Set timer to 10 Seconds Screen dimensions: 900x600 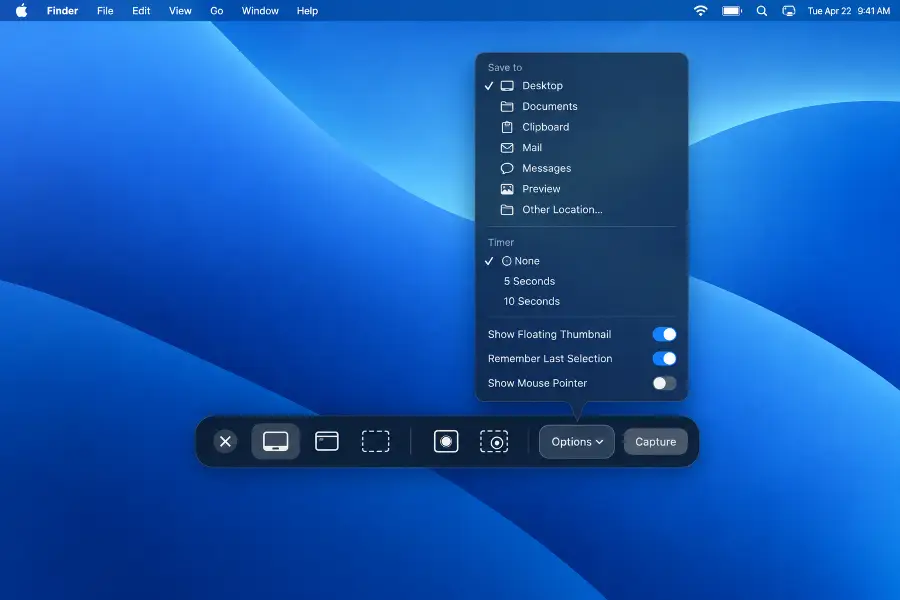pos(581,301)
